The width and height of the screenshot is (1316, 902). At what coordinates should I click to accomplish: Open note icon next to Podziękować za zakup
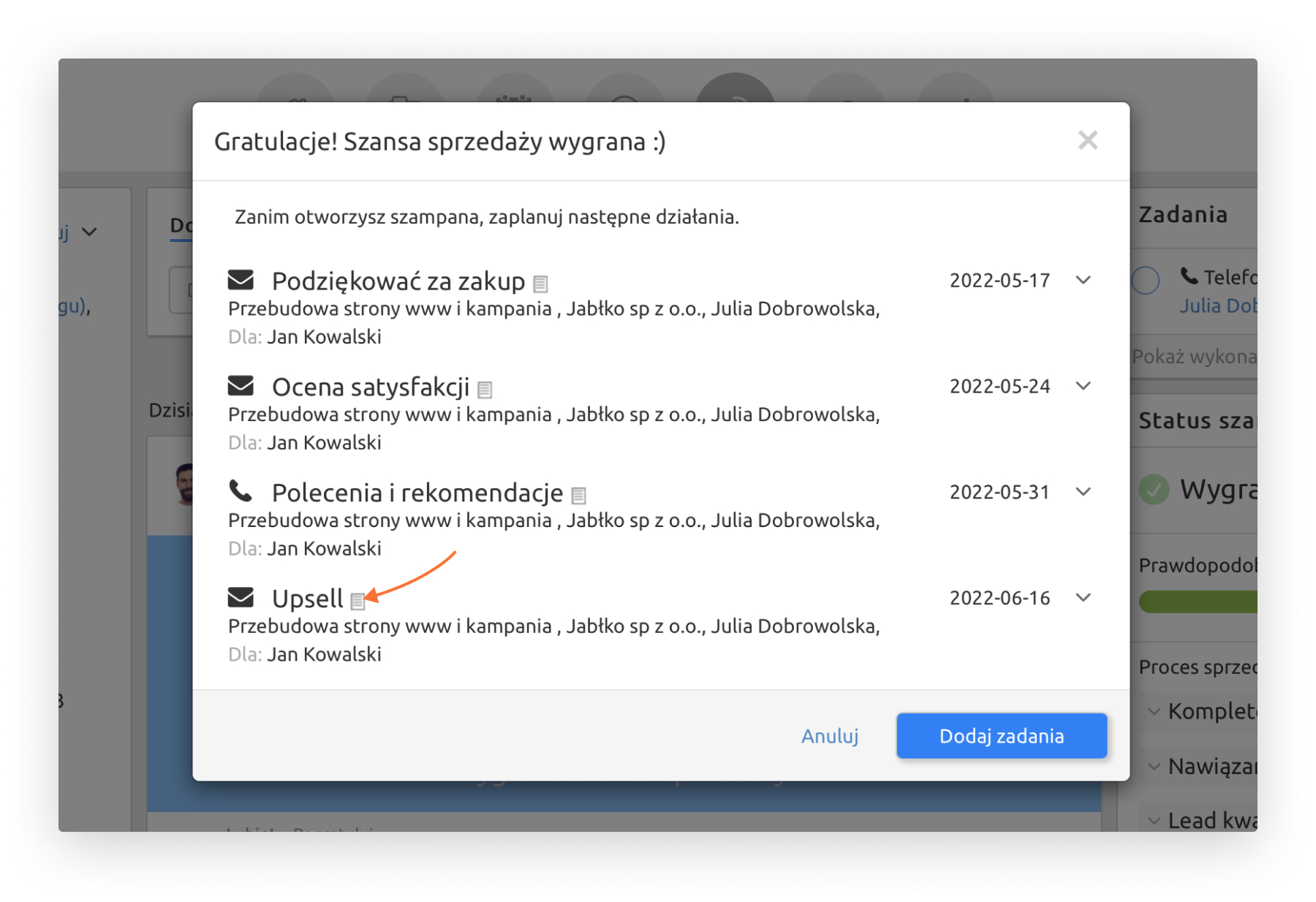(540, 284)
